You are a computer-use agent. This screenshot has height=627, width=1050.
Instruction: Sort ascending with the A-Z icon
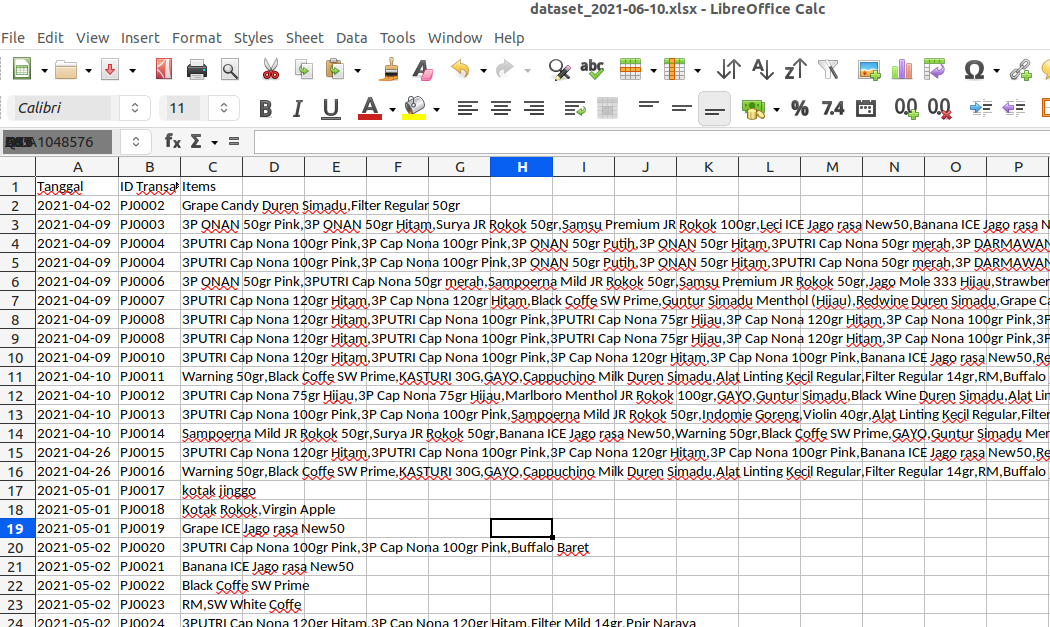(762, 69)
